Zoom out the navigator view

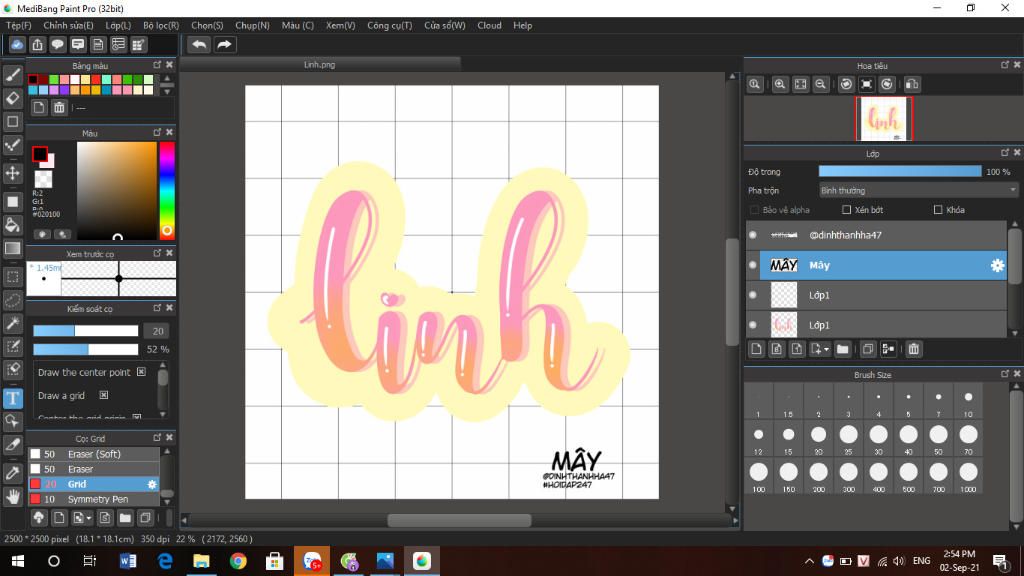coord(821,84)
